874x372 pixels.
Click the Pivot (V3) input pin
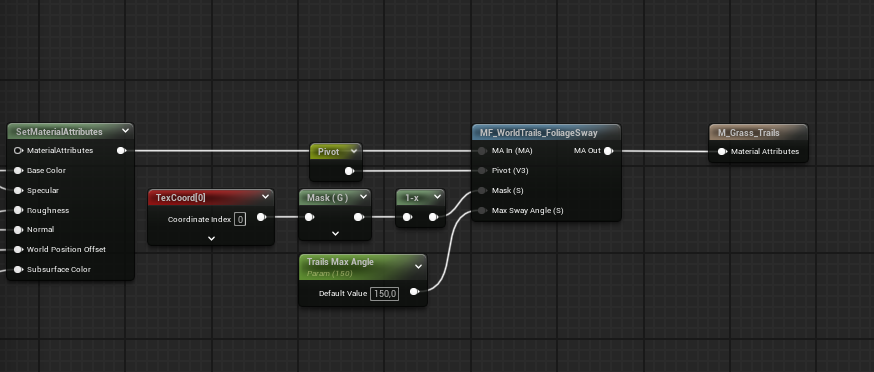pyautogui.click(x=482, y=171)
